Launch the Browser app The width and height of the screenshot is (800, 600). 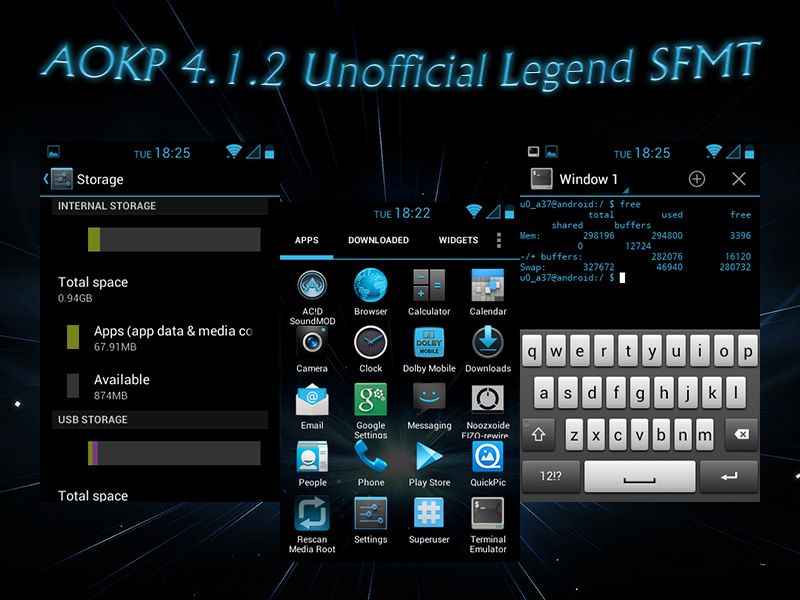click(x=370, y=292)
